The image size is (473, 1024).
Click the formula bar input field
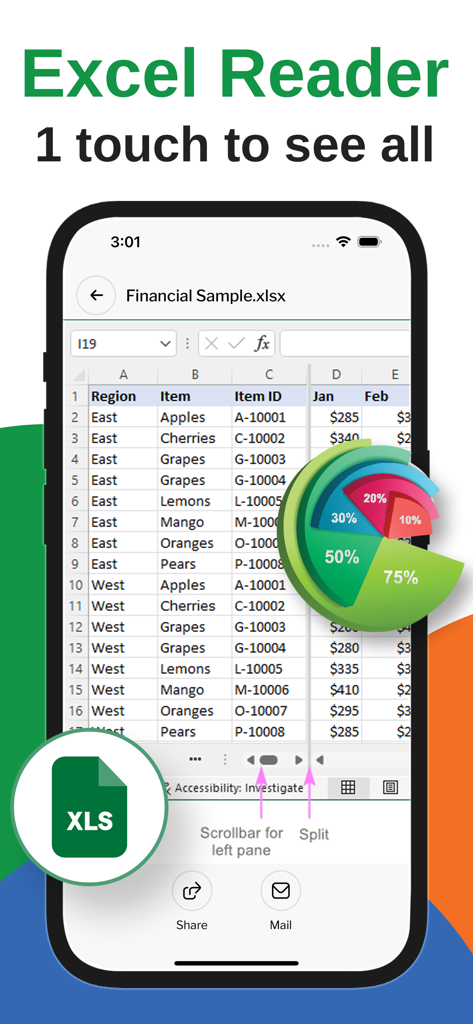345,344
